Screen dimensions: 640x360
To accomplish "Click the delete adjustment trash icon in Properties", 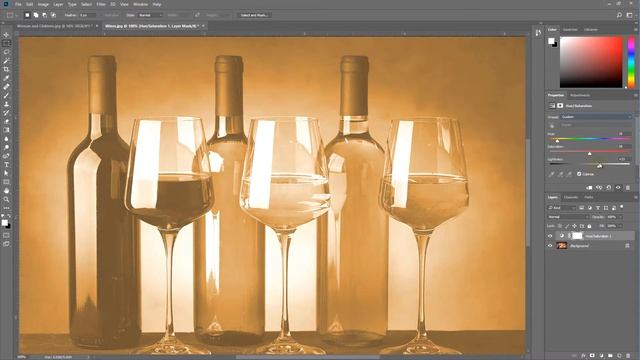I will click(628, 188).
